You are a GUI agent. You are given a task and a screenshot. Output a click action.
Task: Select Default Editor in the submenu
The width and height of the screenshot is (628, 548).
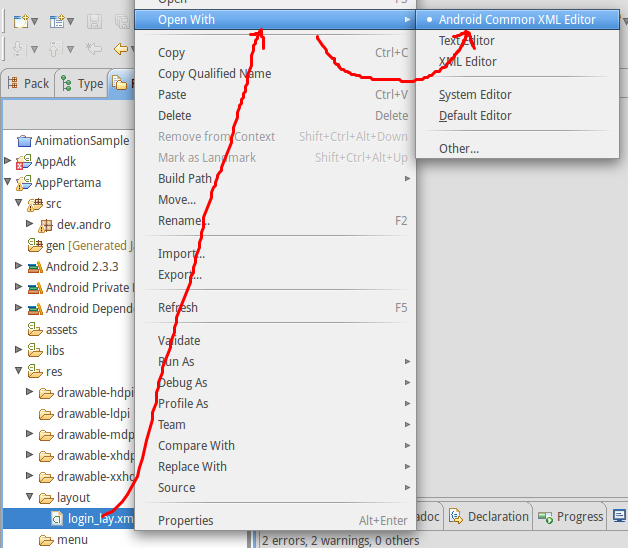coord(517,115)
